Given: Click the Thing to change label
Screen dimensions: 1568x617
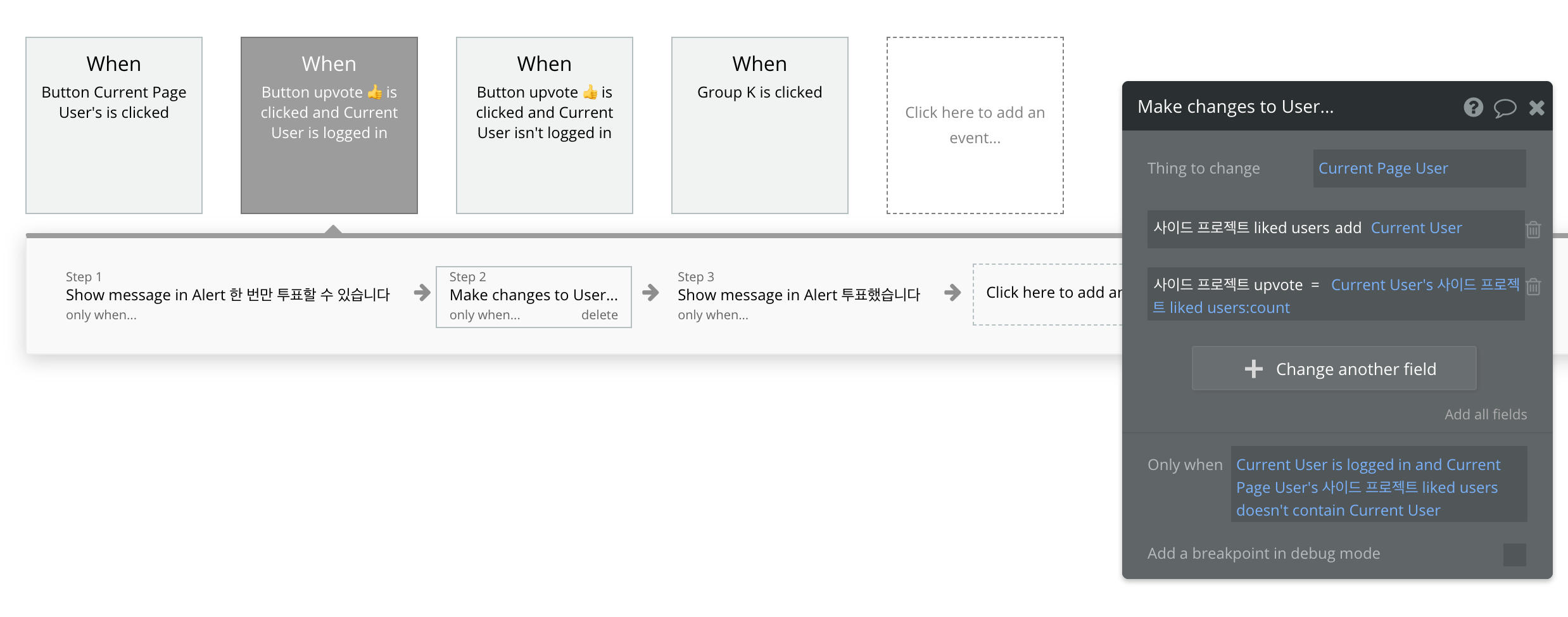Looking at the screenshot, I should pyautogui.click(x=1203, y=169).
